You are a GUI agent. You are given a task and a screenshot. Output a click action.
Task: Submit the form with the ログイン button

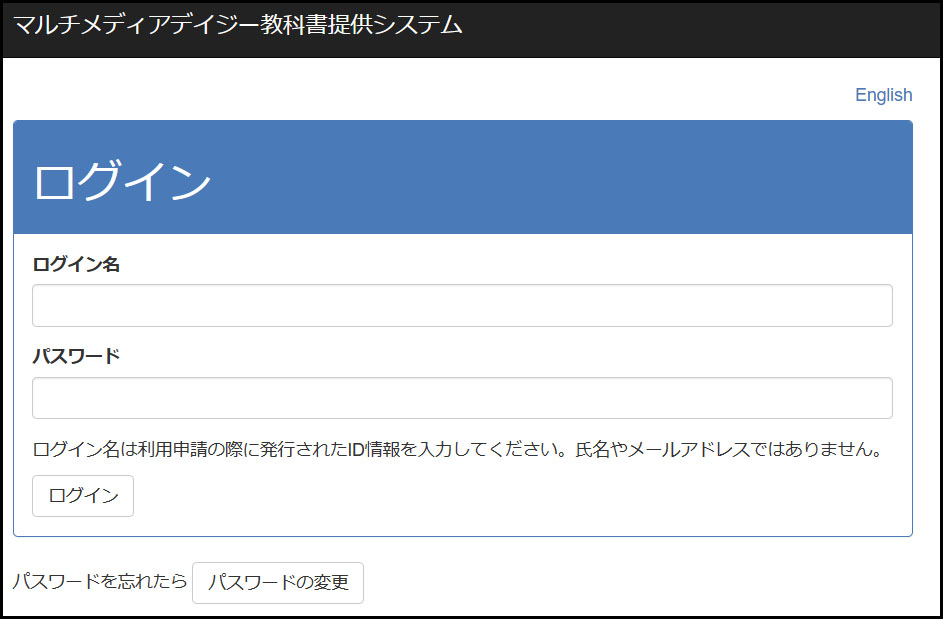point(83,496)
